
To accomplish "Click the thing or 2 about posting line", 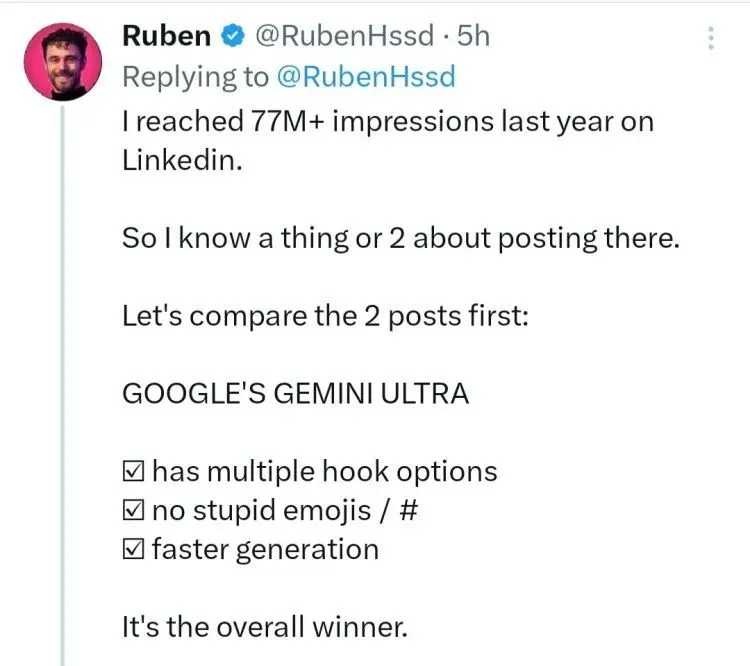I will pos(401,238).
